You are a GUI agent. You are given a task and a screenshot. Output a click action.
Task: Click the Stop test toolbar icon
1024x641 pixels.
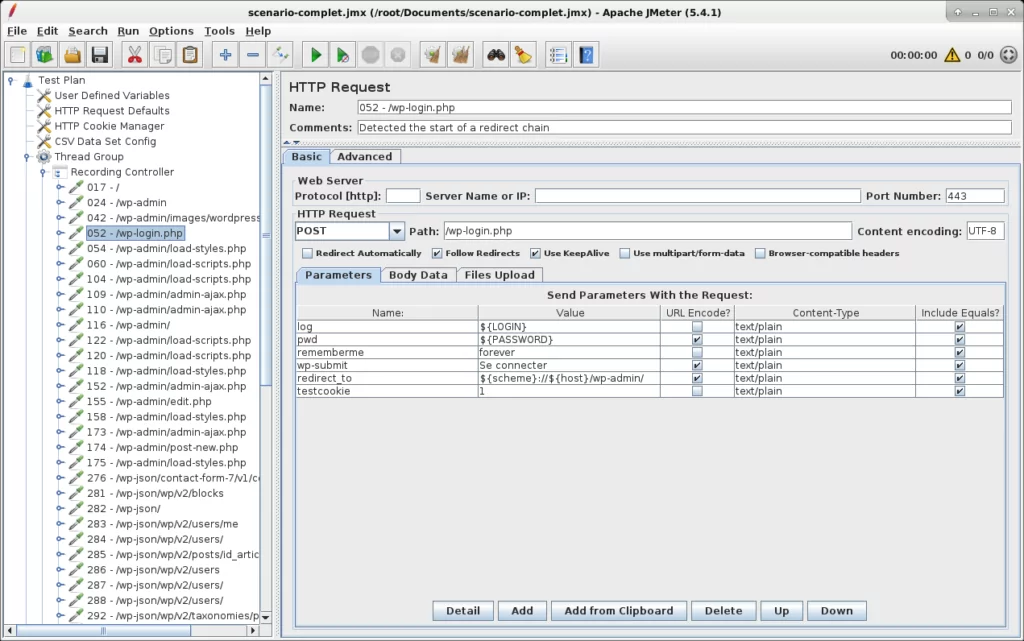(370, 55)
